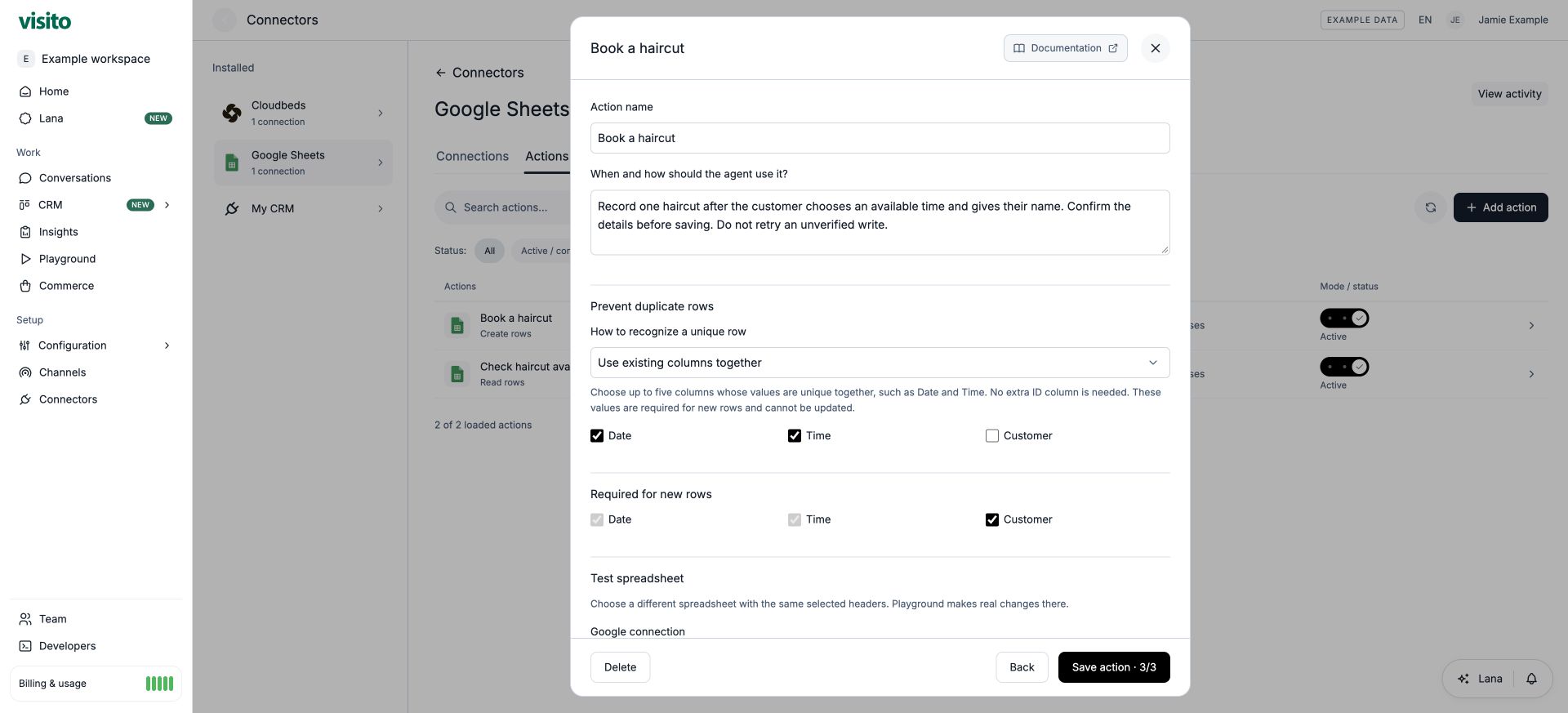This screenshot has height=713, width=1568.
Task: Click the Delete button in dialog
Action: tap(620, 667)
